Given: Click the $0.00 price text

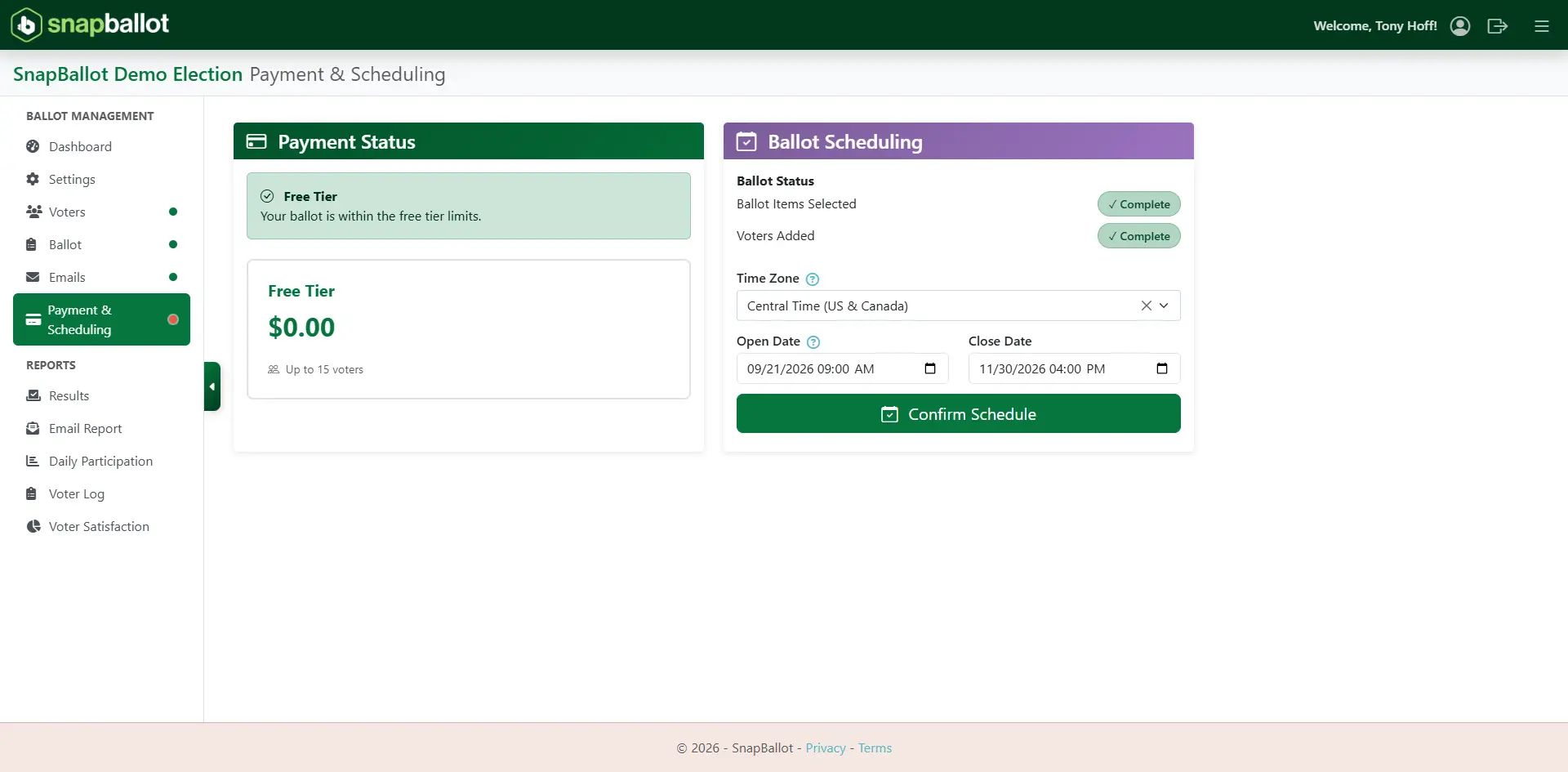Looking at the screenshot, I should 301,328.
